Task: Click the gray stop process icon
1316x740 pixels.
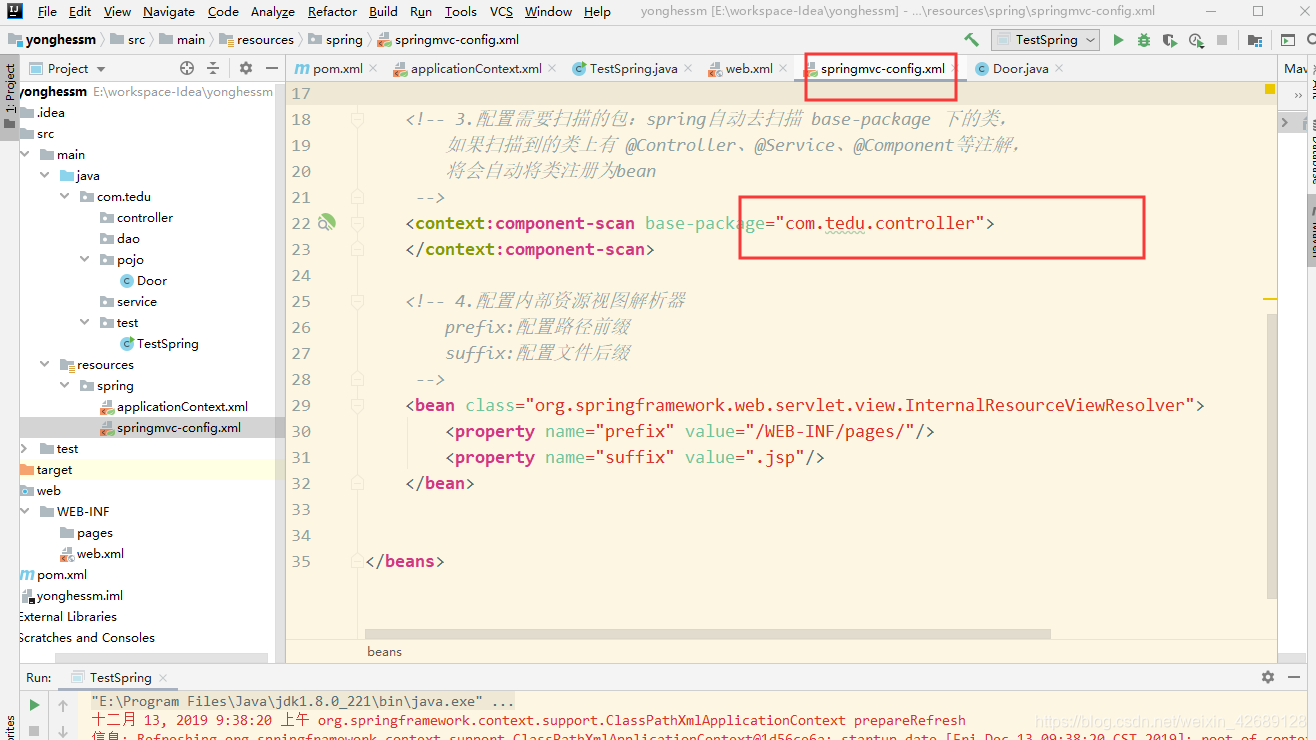Action: [1222, 40]
